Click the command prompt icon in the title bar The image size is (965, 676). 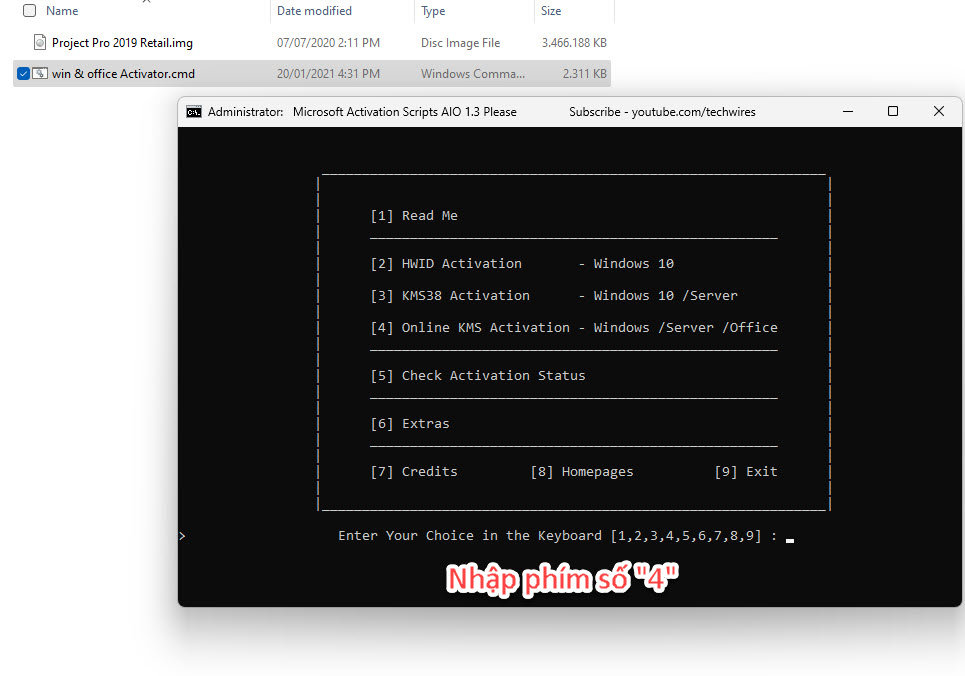pyautogui.click(x=194, y=112)
